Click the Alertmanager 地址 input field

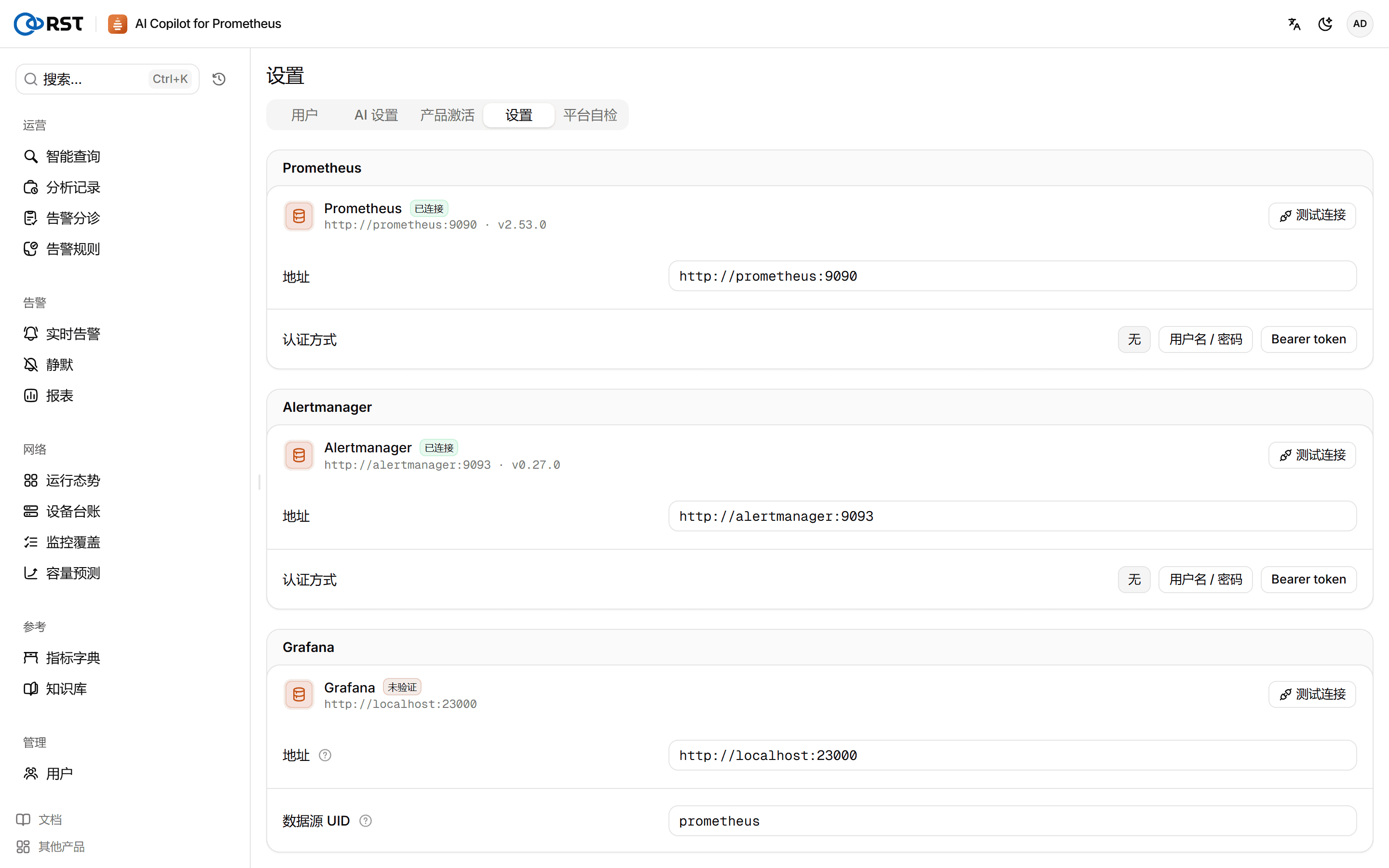pos(1012,516)
